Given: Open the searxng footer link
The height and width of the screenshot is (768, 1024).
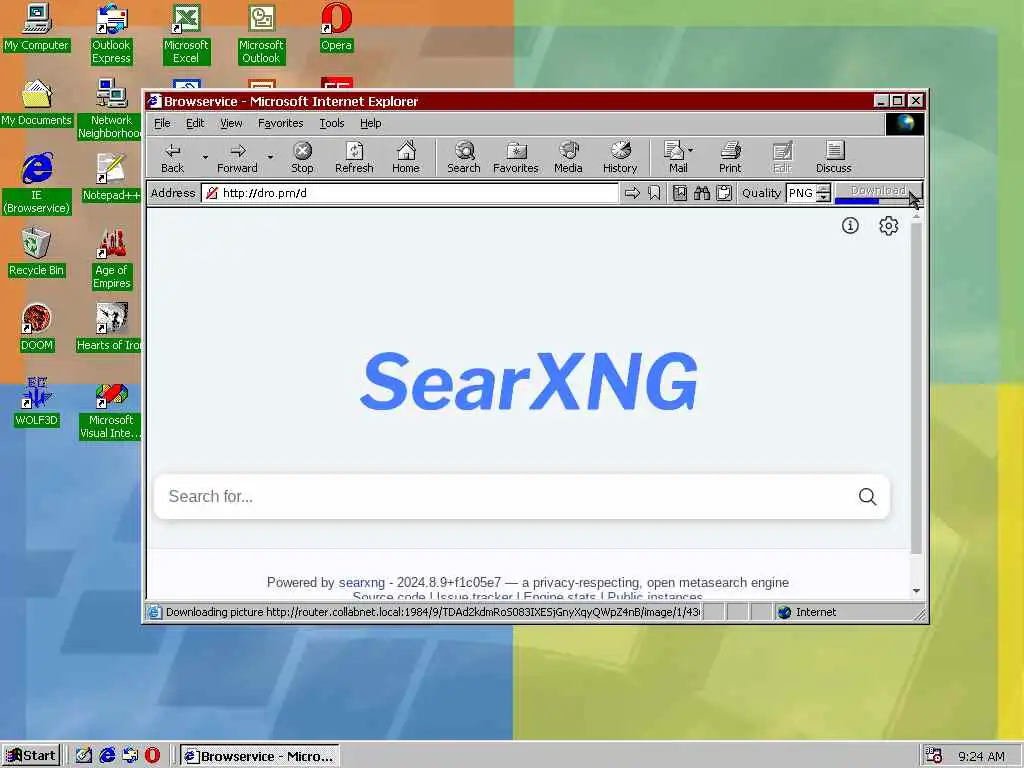Looking at the screenshot, I should pos(362,583).
